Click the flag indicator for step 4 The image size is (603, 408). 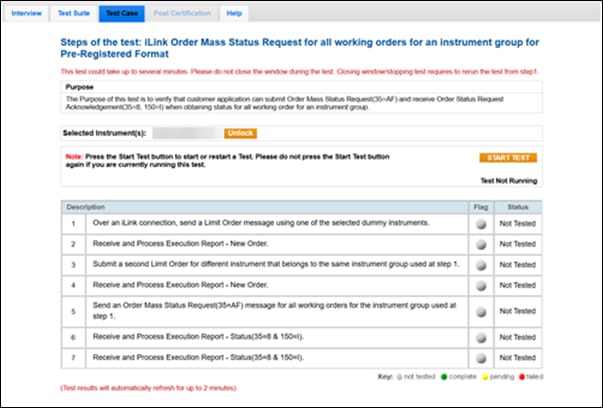pyautogui.click(x=480, y=284)
